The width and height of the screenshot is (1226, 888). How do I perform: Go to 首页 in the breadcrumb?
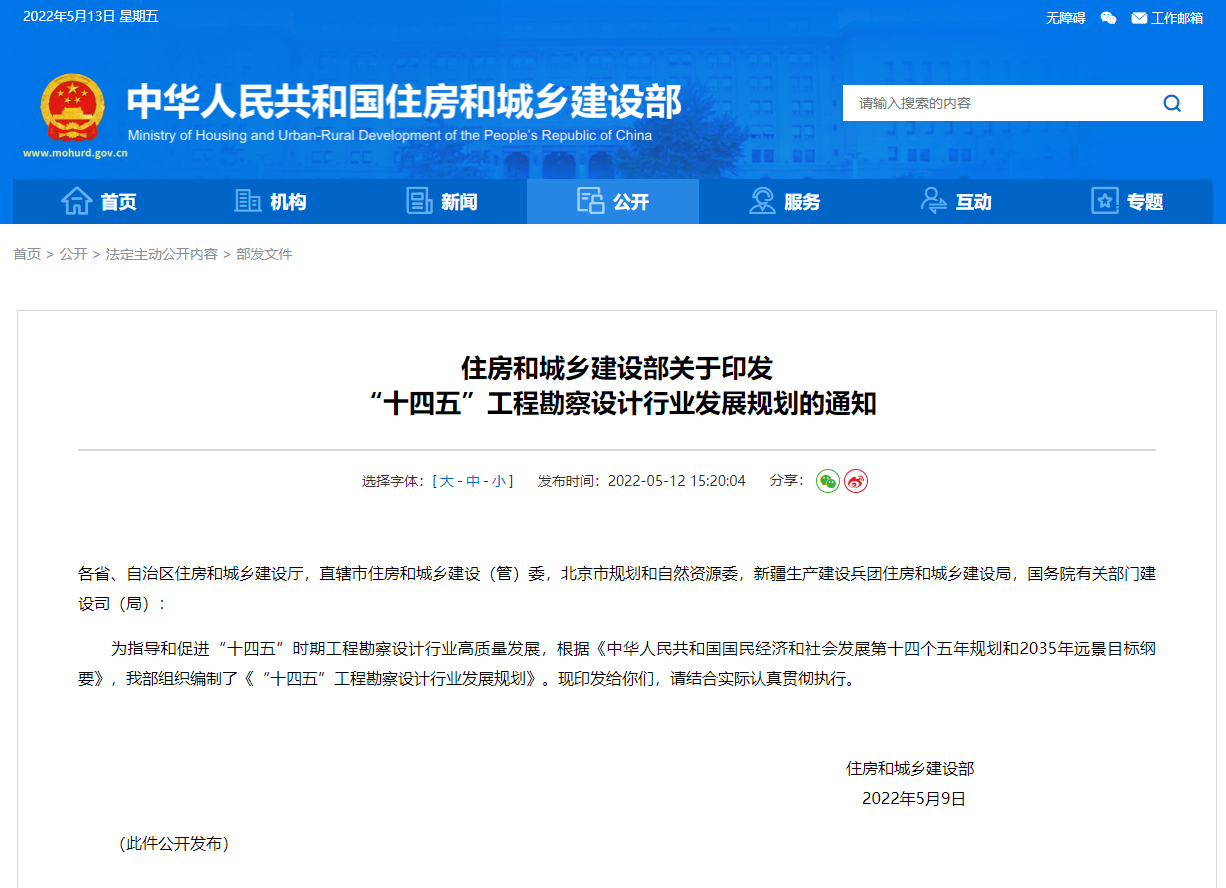(x=27, y=254)
